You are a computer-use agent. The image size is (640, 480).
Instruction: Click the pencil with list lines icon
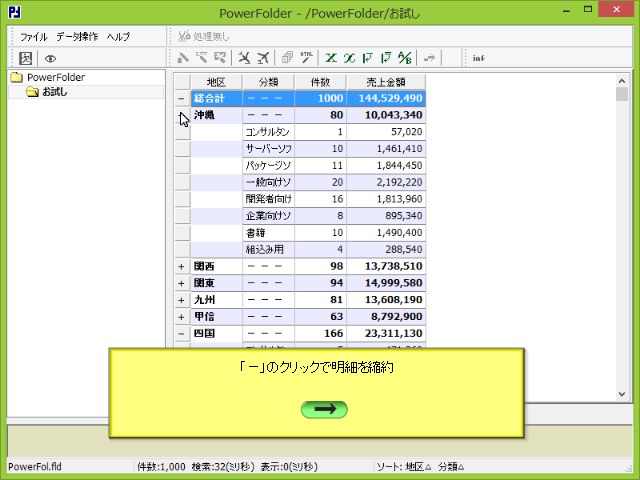click(202, 58)
